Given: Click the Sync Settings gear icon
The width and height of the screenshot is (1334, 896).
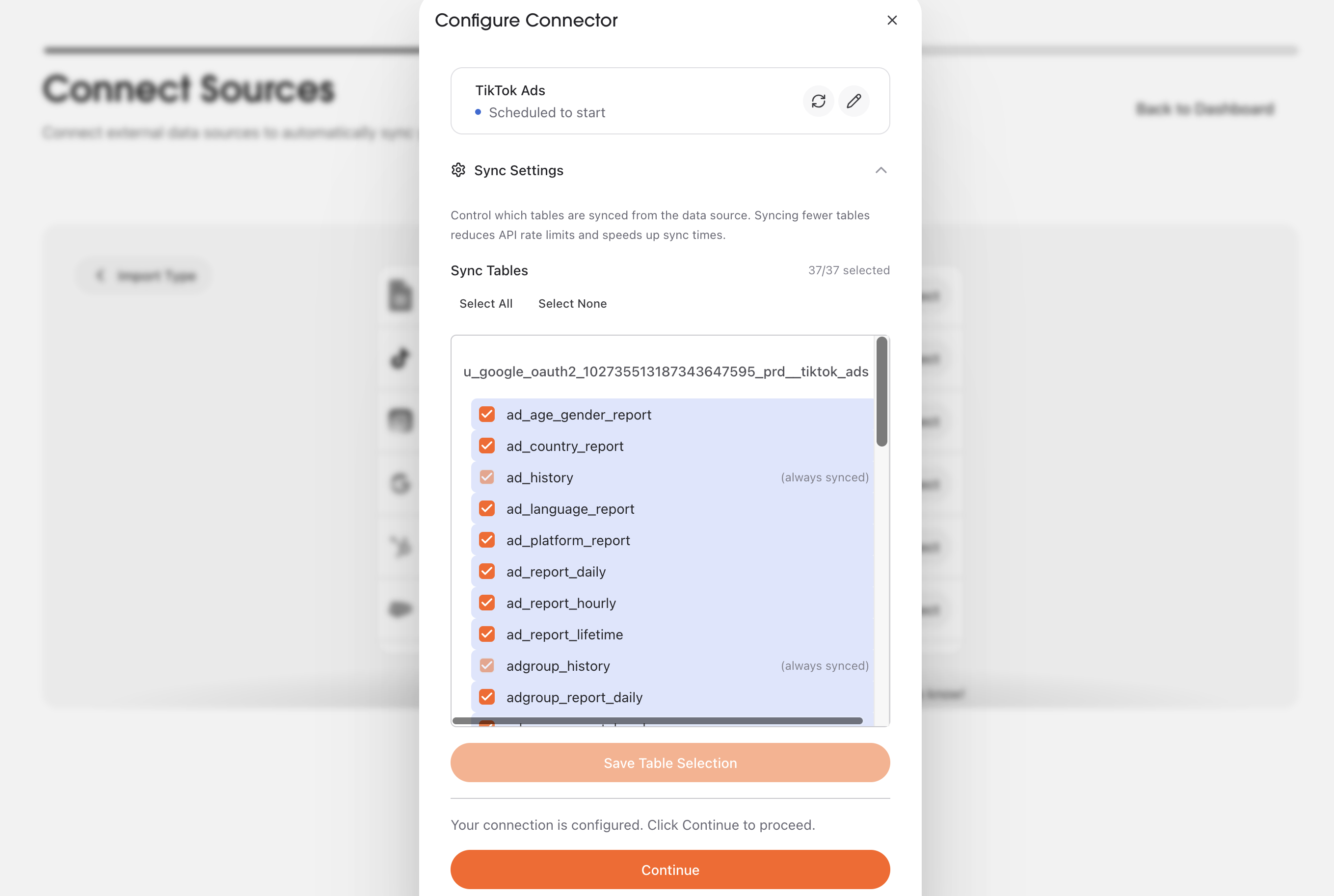Looking at the screenshot, I should pyautogui.click(x=458, y=170).
